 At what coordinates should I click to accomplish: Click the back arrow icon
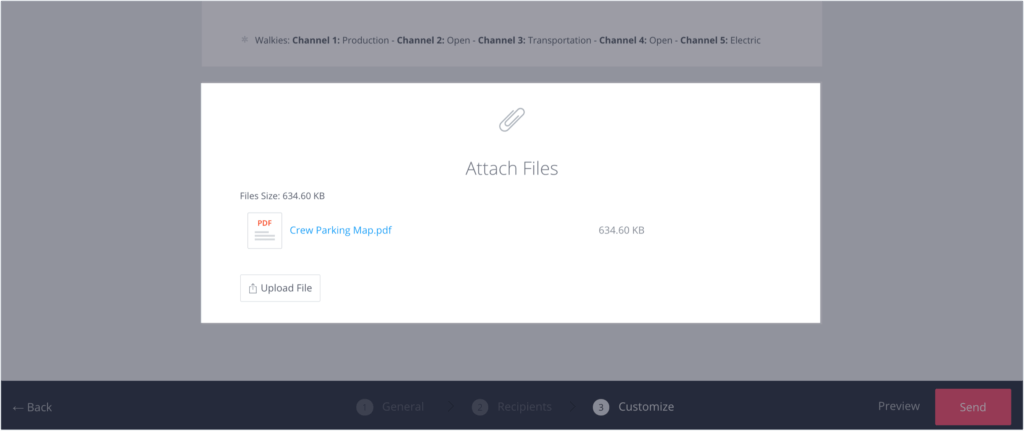tap(17, 407)
